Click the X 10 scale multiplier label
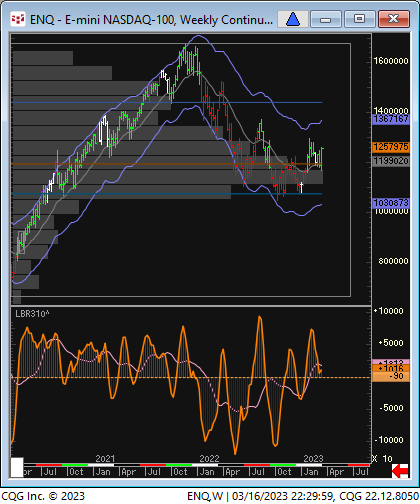This screenshot has width=420, height=504. (383, 459)
